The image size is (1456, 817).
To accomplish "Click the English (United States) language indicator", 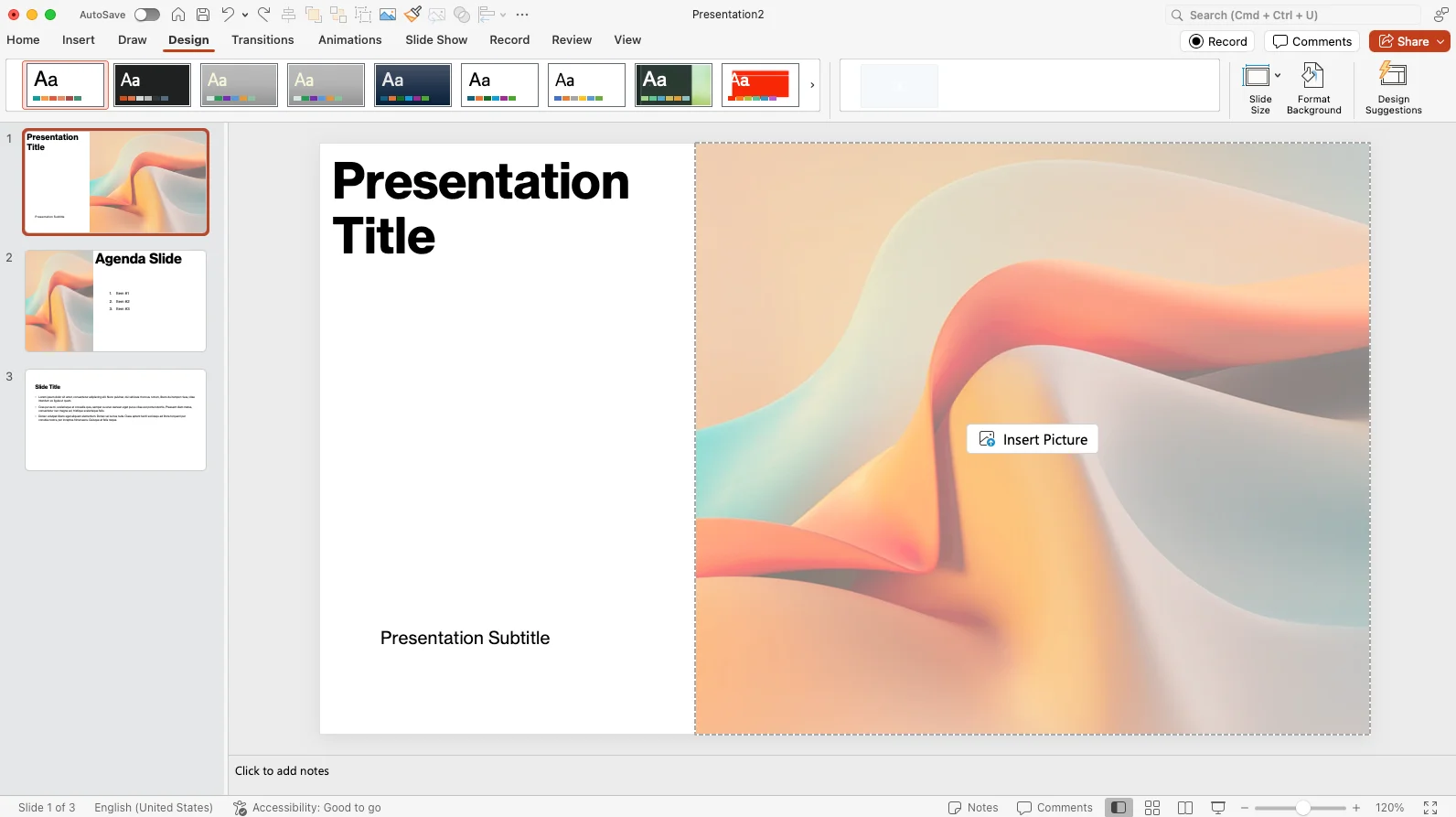I will pyautogui.click(x=154, y=807).
